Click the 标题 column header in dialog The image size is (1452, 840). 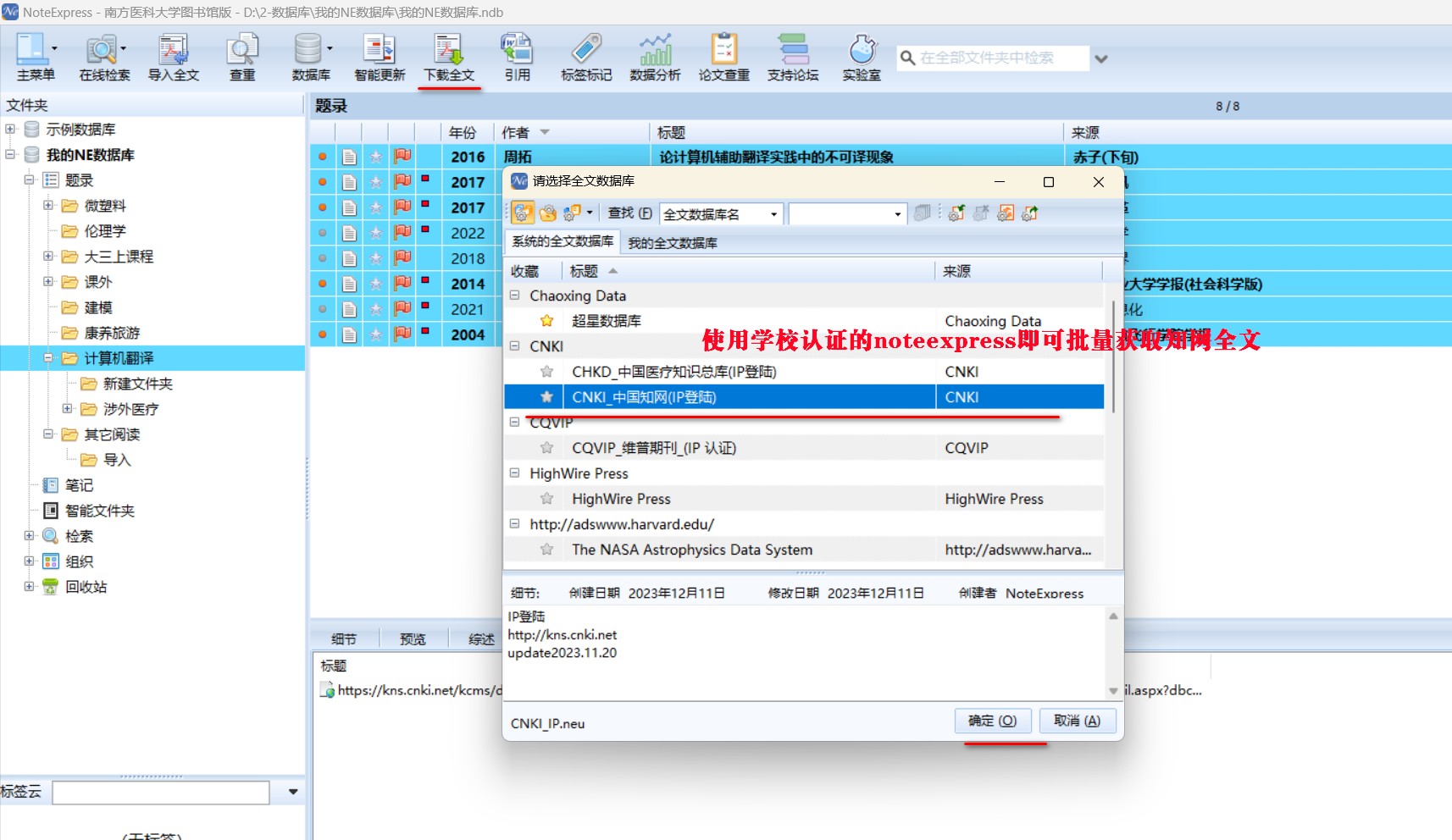point(749,271)
